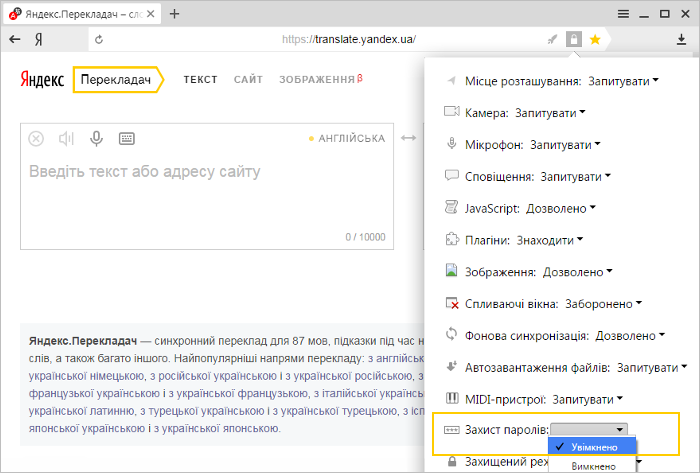Image resolution: width=700 pixels, height=473 pixels.
Task: Open Фонова синхронізація dropdown
Action: coord(630,336)
